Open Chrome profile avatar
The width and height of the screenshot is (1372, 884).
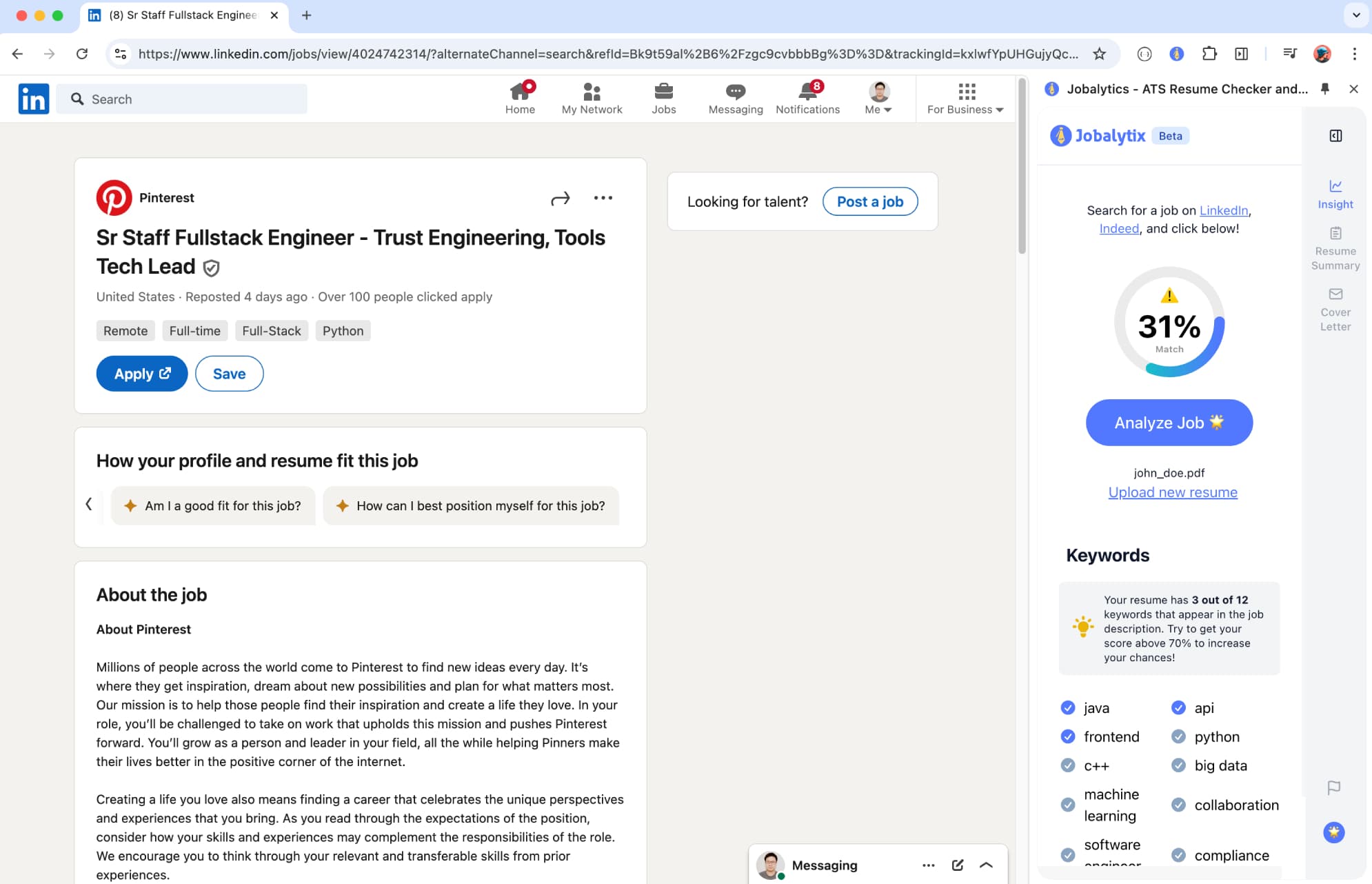[x=1322, y=54]
